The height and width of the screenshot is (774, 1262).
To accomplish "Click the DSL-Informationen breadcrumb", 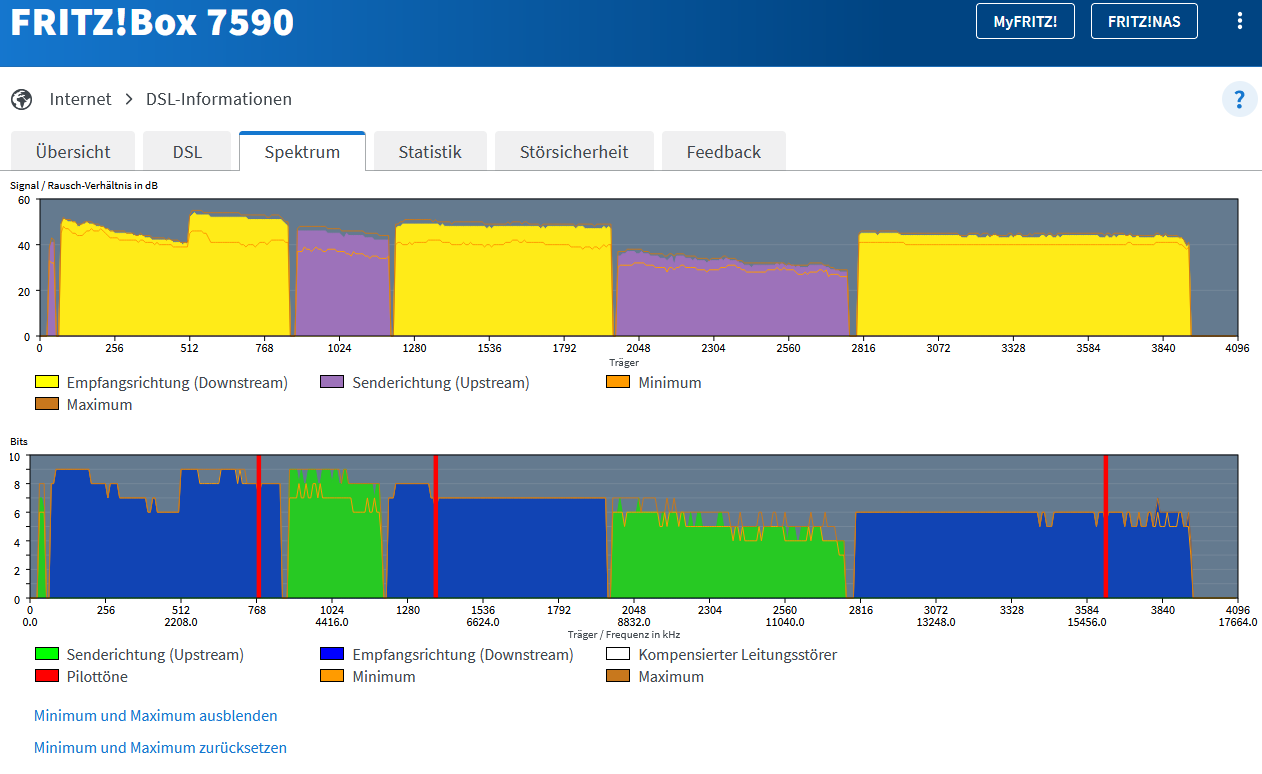I will pyautogui.click(x=219, y=99).
